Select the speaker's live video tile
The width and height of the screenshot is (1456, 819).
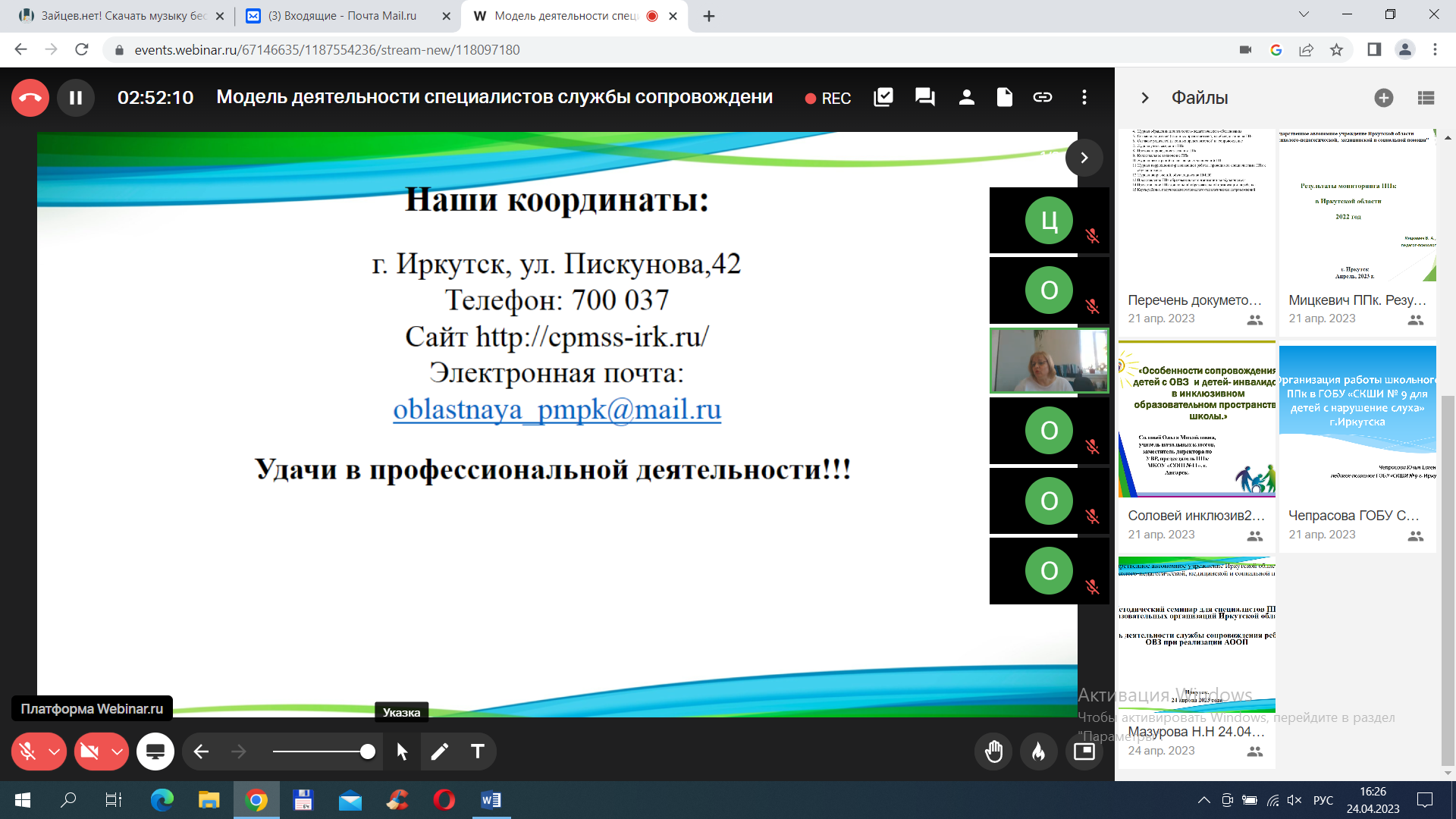(x=1050, y=361)
